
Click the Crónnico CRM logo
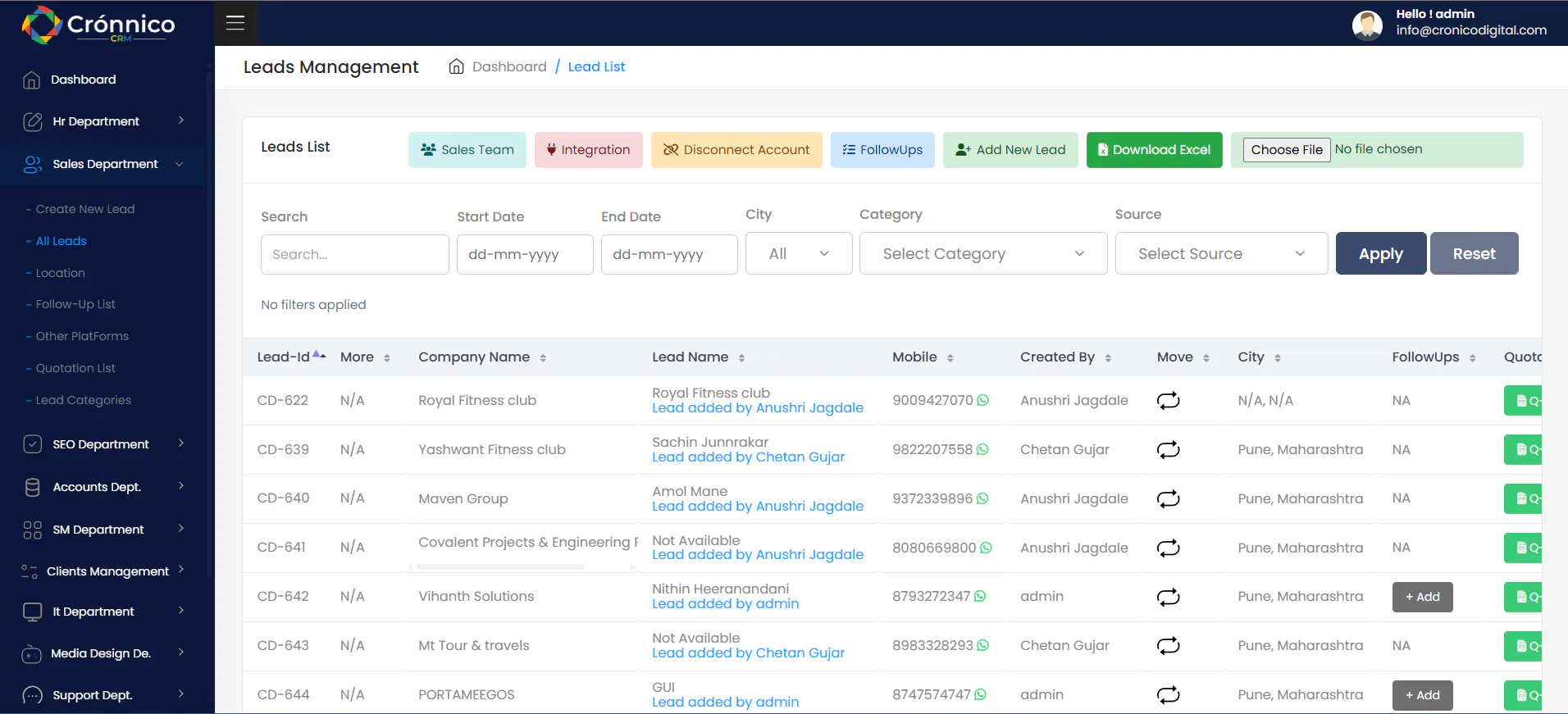98,25
